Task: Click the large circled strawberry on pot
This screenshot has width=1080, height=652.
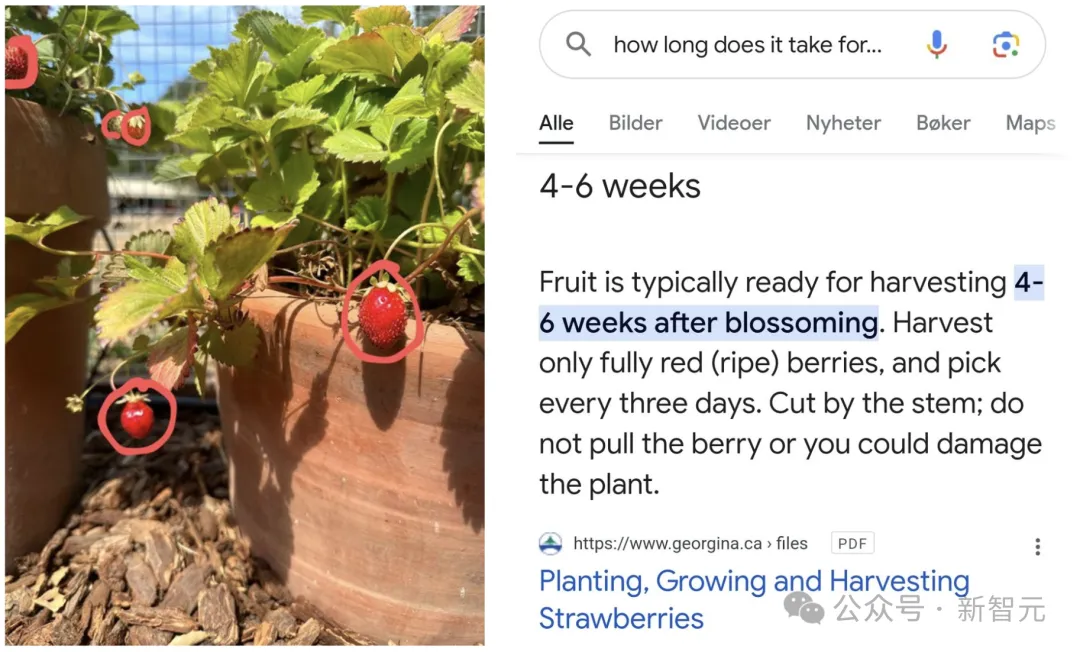Action: [x=382, y=312]
